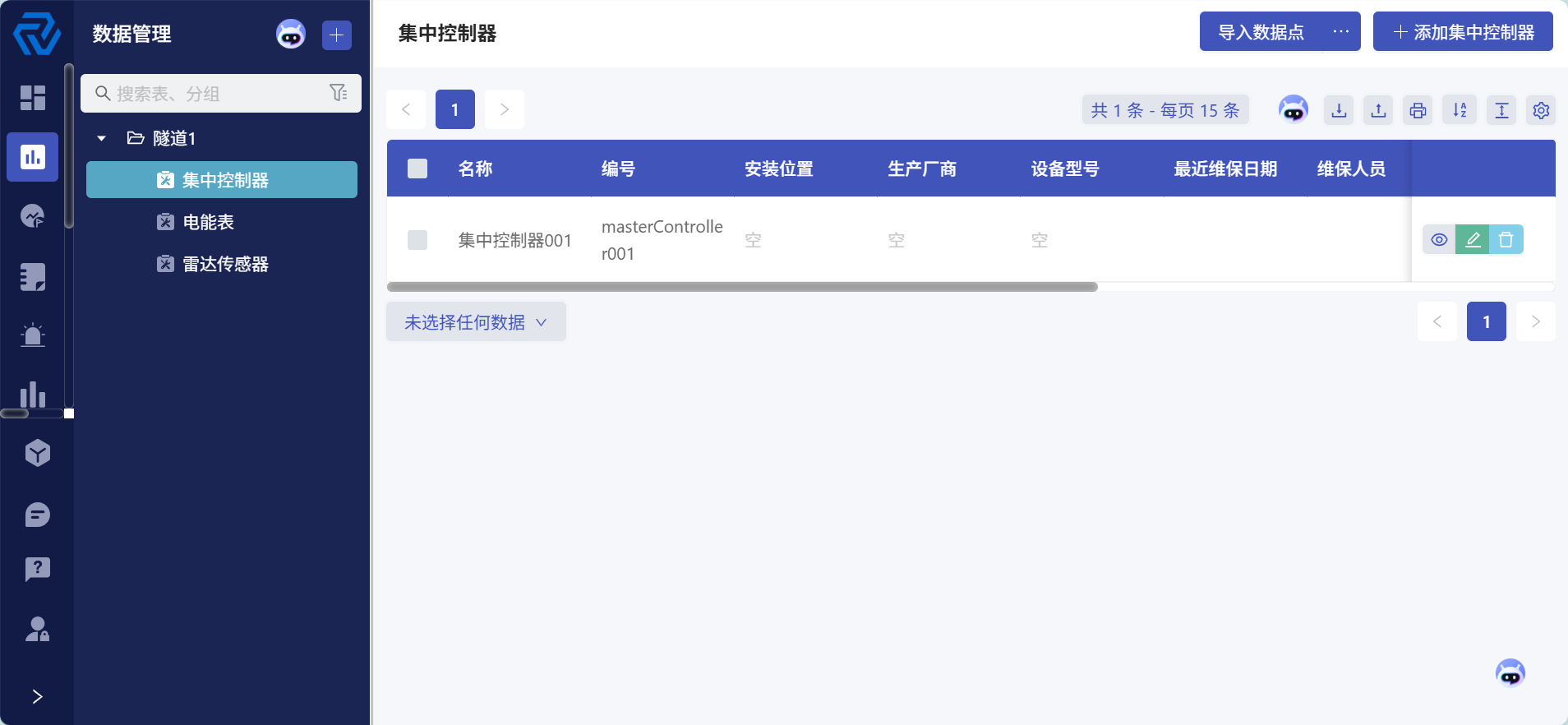Open the alarm siren sidebar icon
This screenshot has height=725, width=1568.
[x=33, y=335]
